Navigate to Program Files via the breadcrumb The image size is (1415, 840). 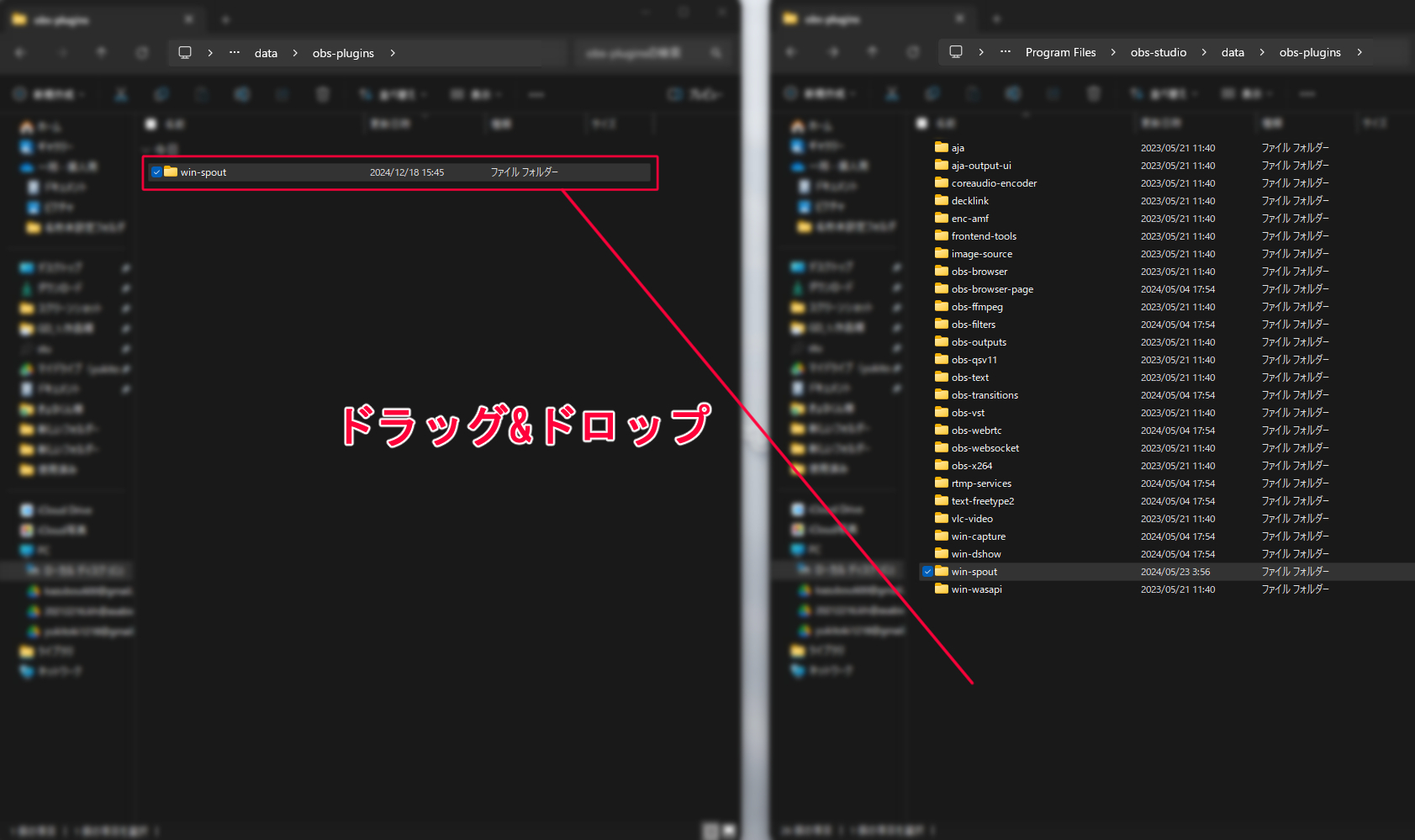tap(1059, 52)
